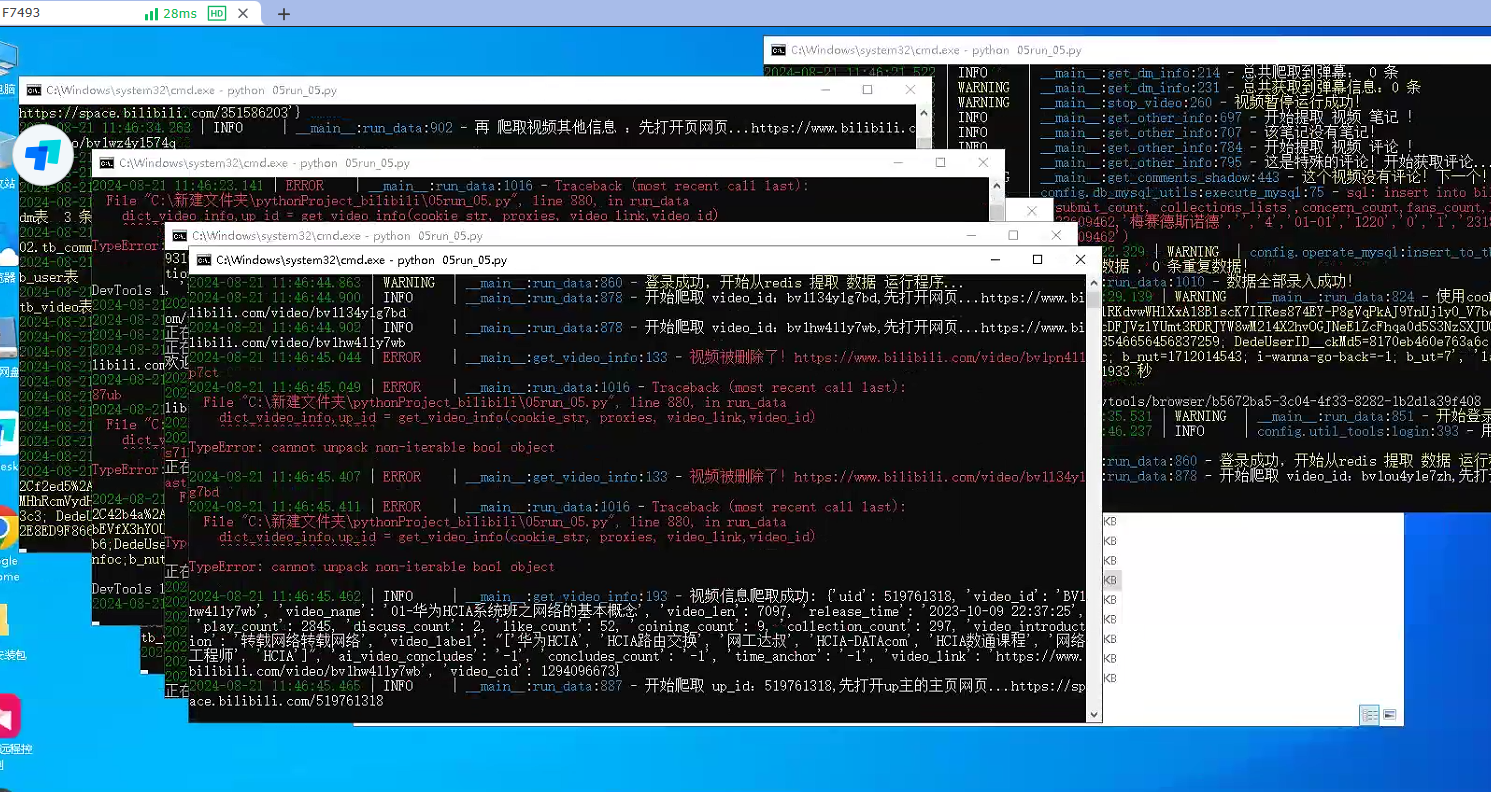Click the green signal strength icon in the F7493 tab

151,14
